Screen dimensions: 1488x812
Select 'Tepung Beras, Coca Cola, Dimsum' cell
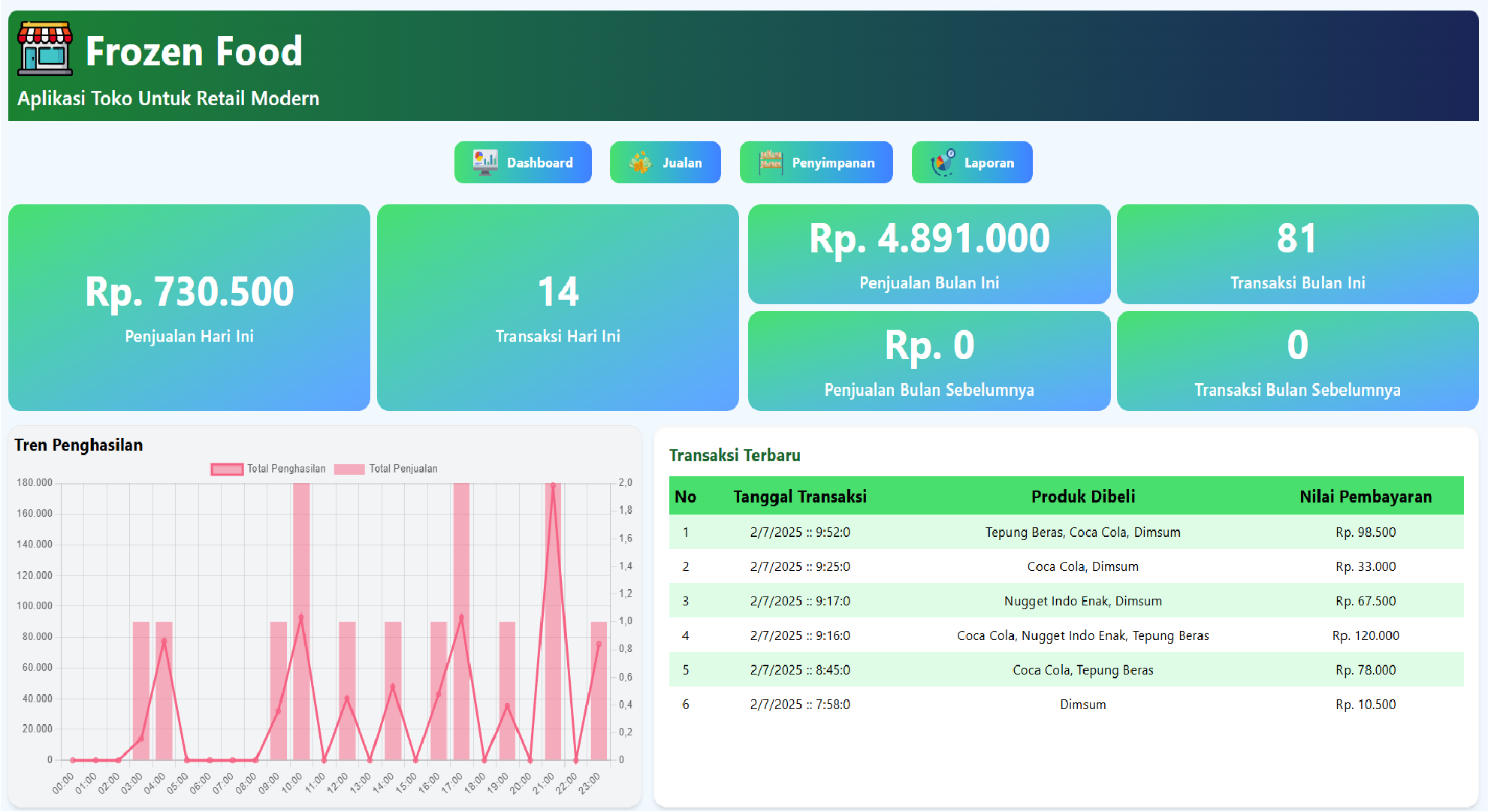(1083, 532)
